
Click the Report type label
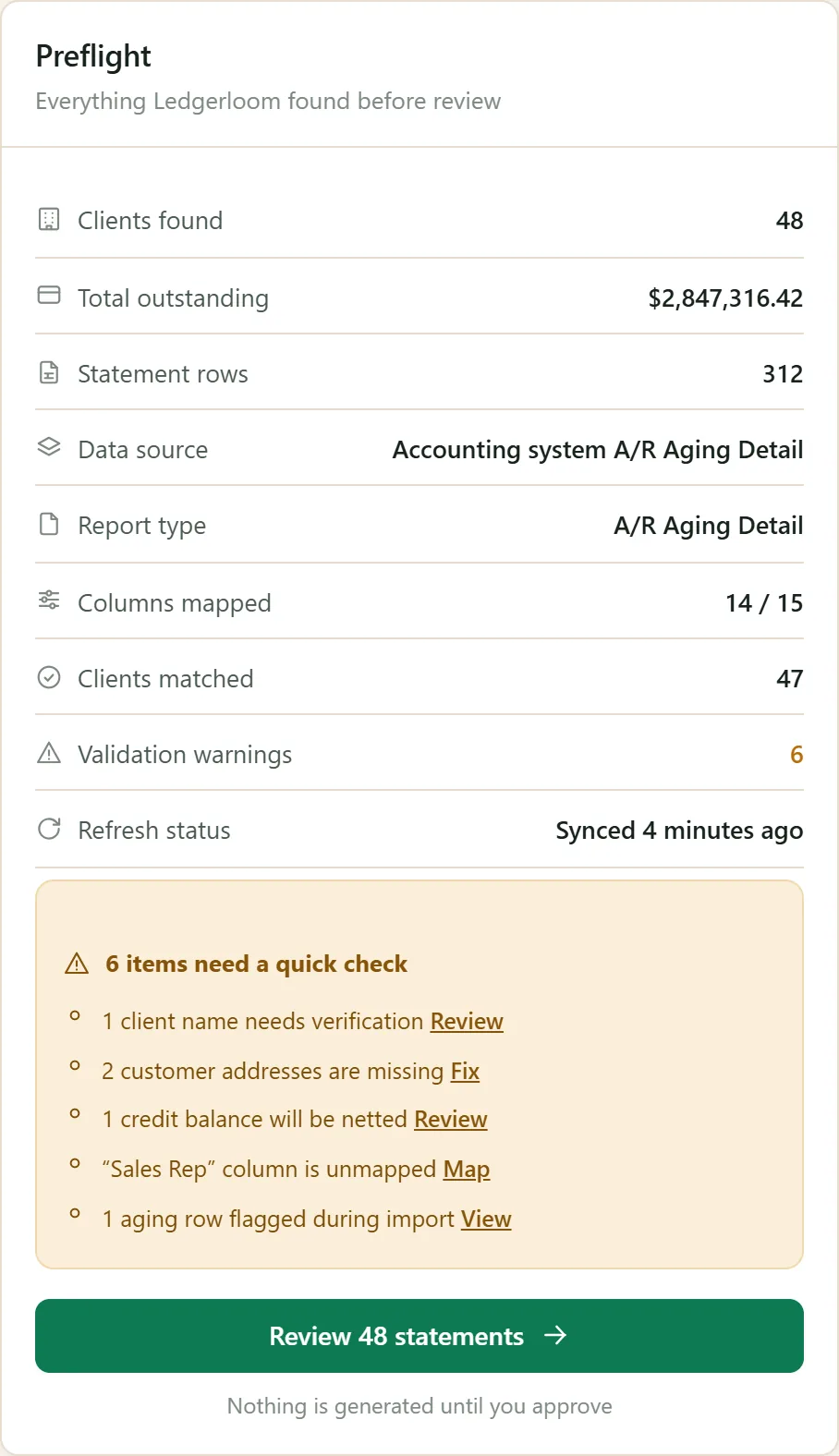coord(141,526)
